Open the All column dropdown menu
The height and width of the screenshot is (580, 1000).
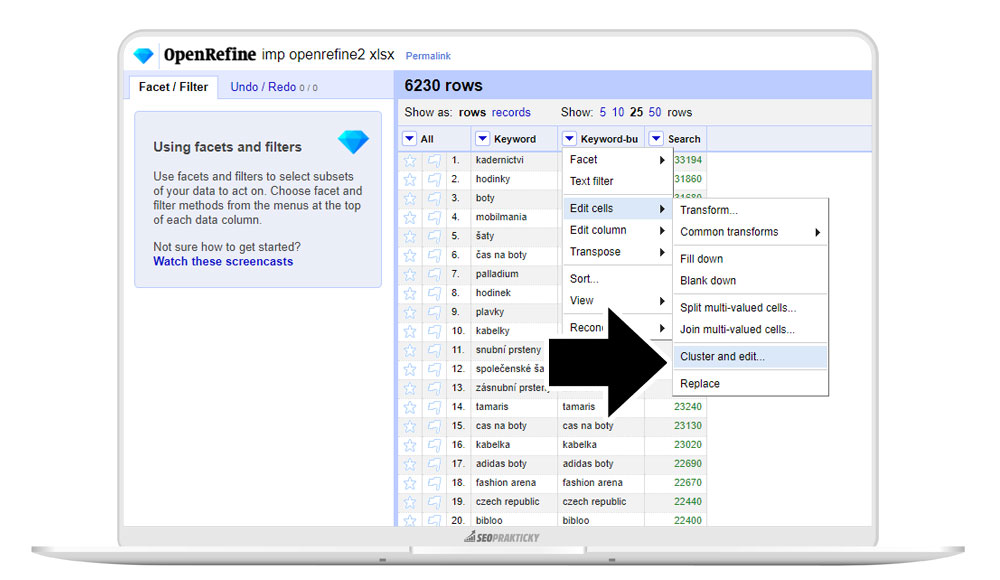click(x=409, y=138)
